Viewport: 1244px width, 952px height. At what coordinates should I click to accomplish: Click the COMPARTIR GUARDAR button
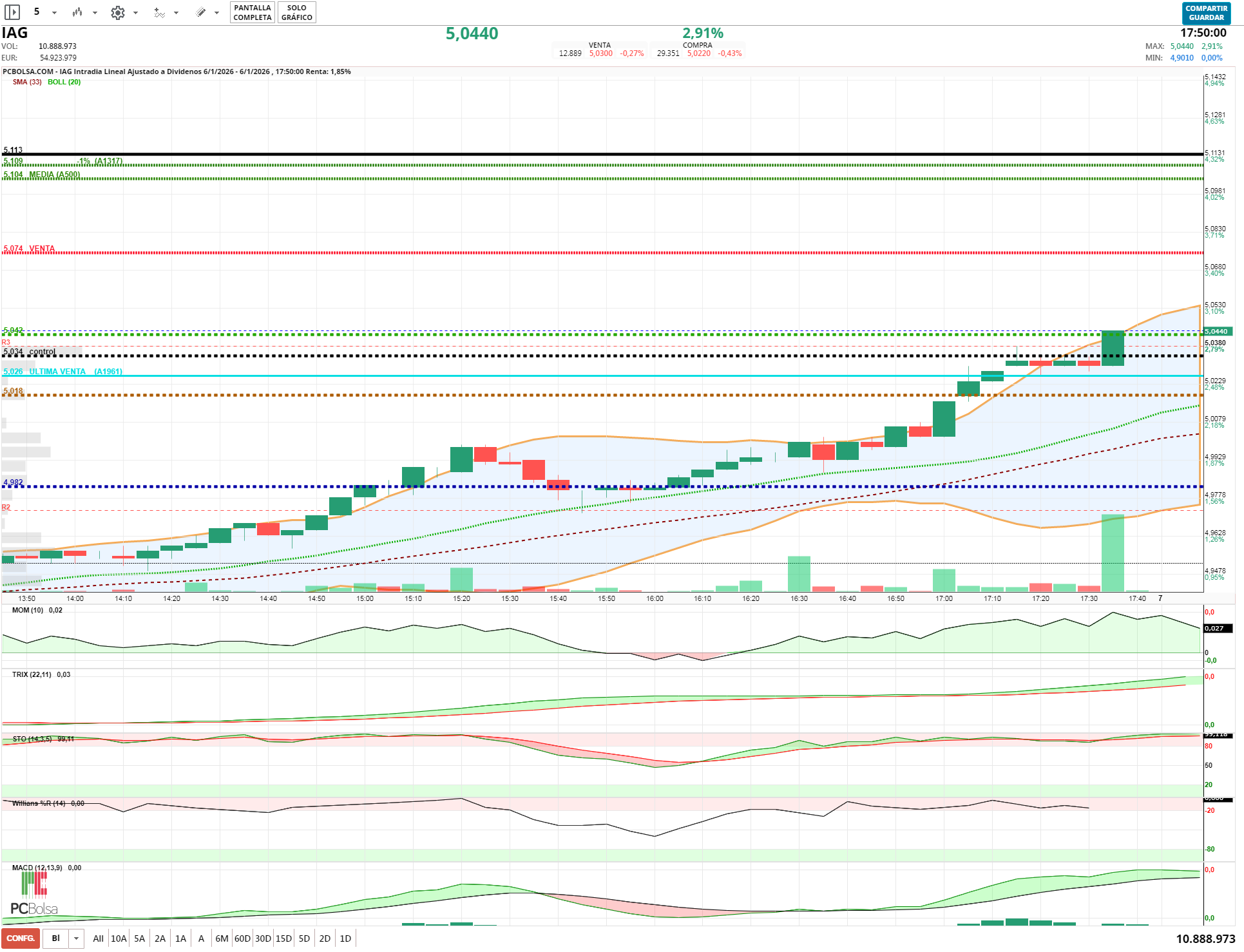[1206, 12]
